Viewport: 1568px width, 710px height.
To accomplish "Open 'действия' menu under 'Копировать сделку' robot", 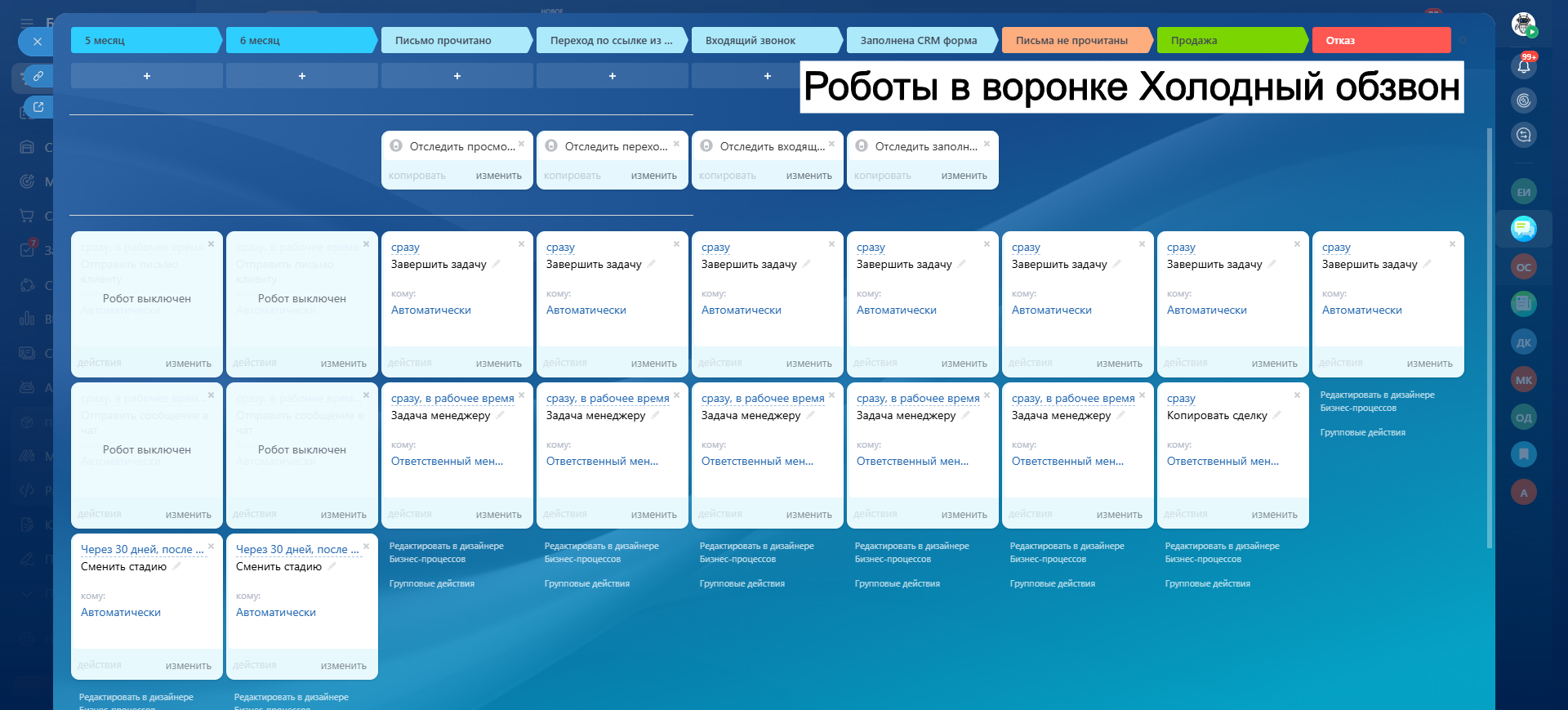I will tap(1185, 514).
